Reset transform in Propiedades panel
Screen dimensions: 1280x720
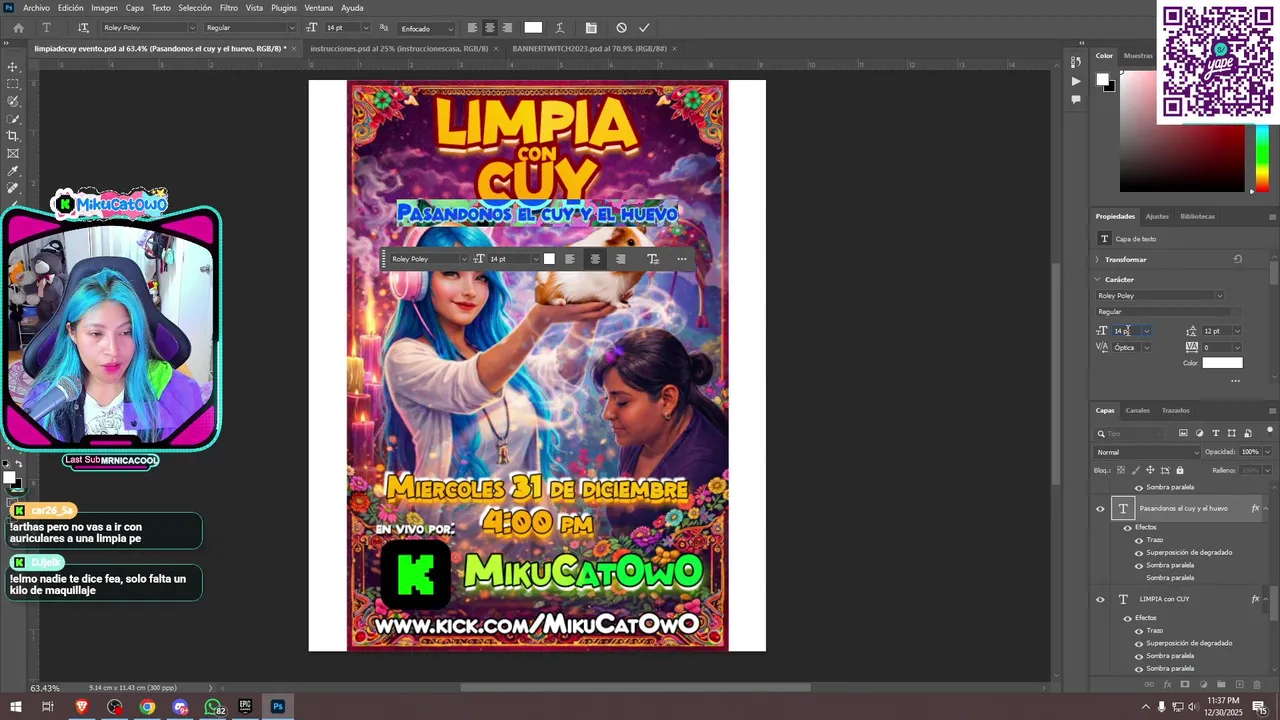tap(1238, 259)
